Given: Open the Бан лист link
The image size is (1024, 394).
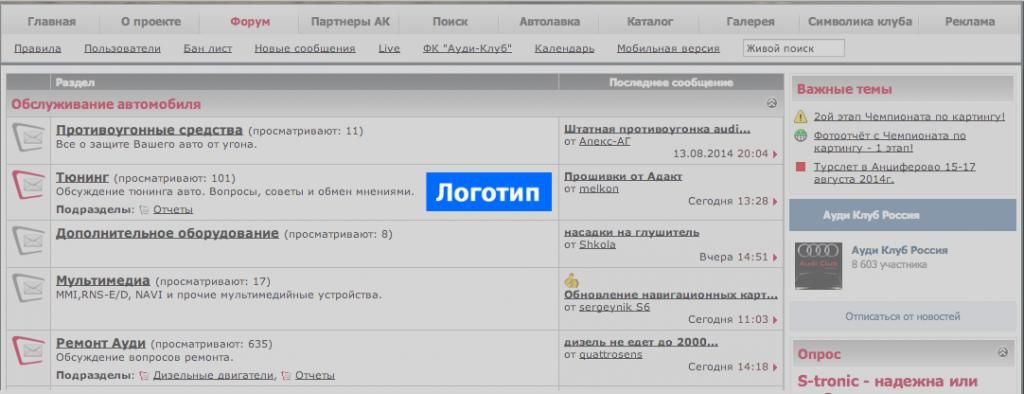Looking at the screenshot, I should pos(208,48).
